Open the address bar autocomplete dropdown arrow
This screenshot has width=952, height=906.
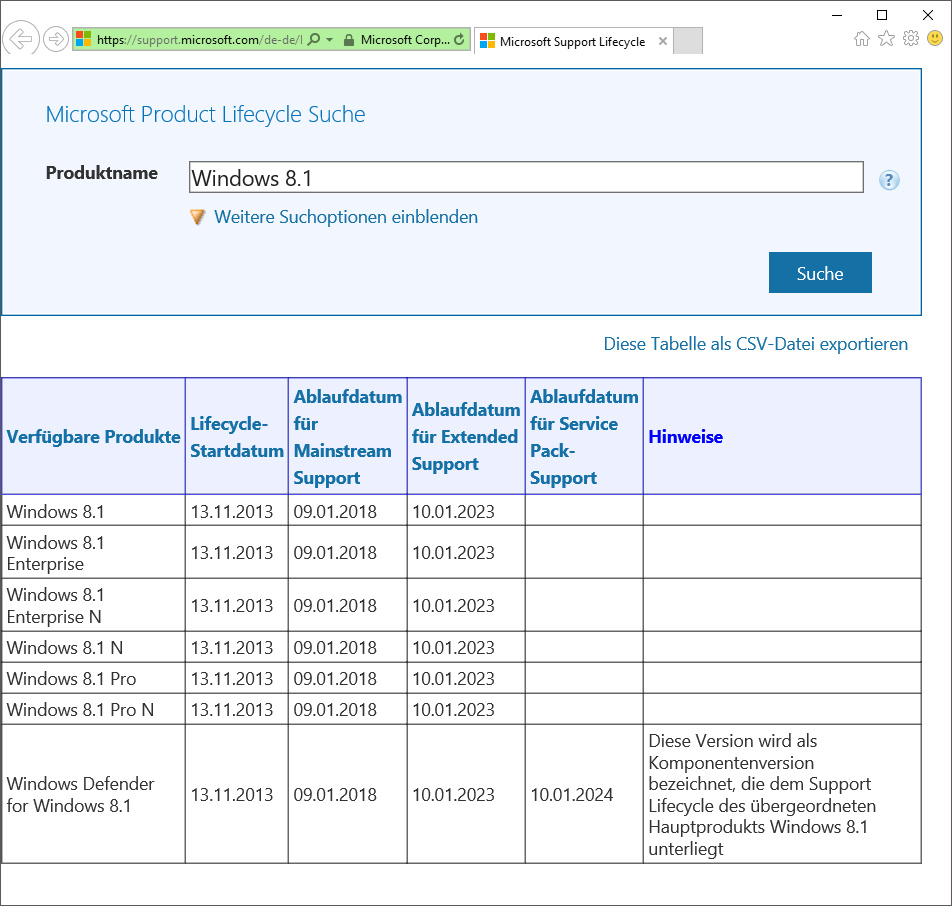click(x=329, y=40)
